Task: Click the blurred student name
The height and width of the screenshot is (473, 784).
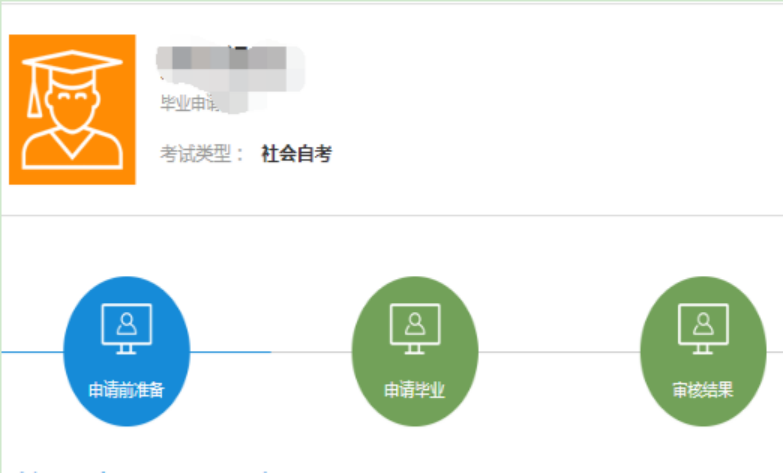Action: tap(230, 68)
